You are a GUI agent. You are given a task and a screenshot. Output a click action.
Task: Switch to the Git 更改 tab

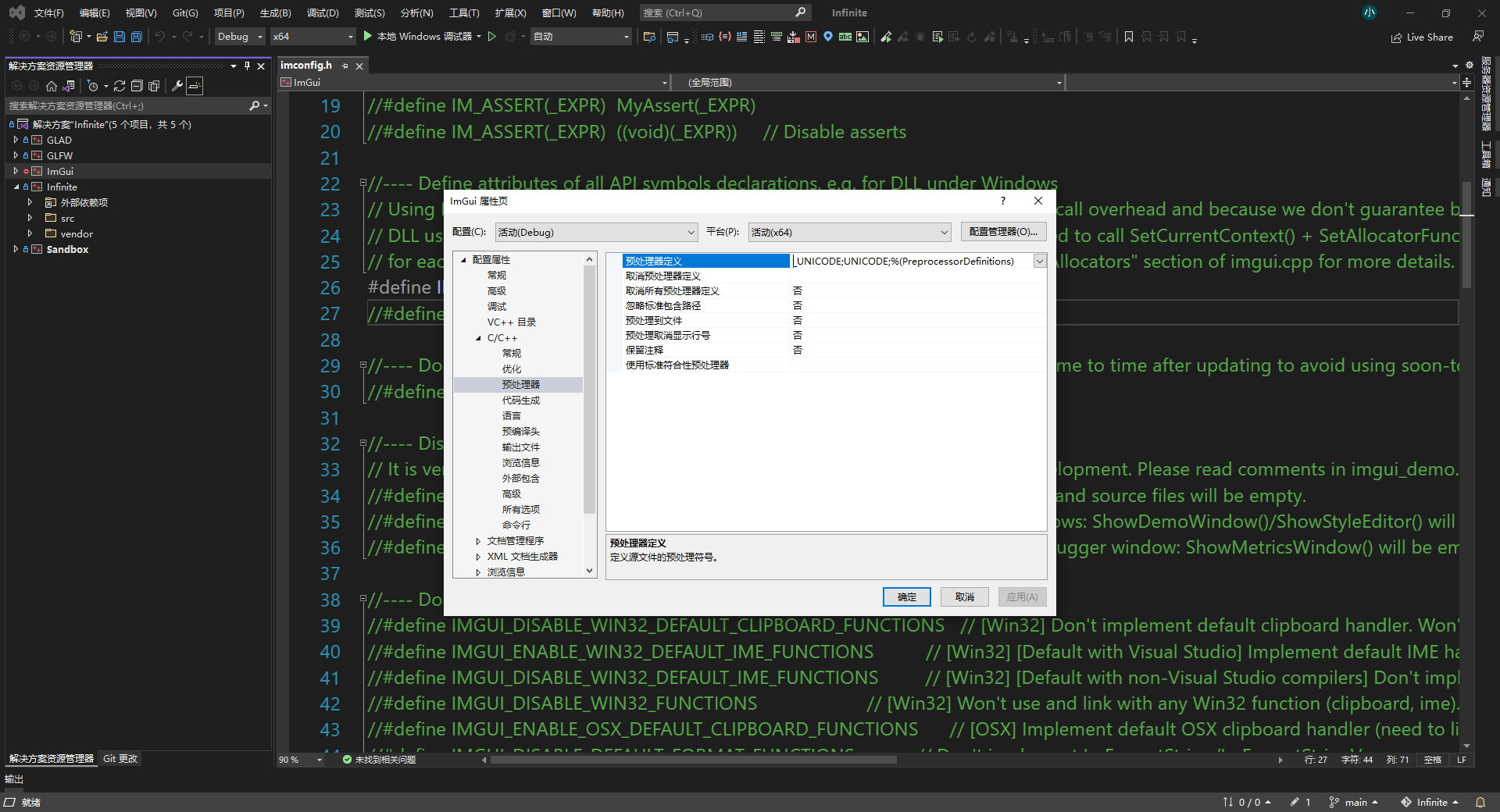(x=120, y=759)
